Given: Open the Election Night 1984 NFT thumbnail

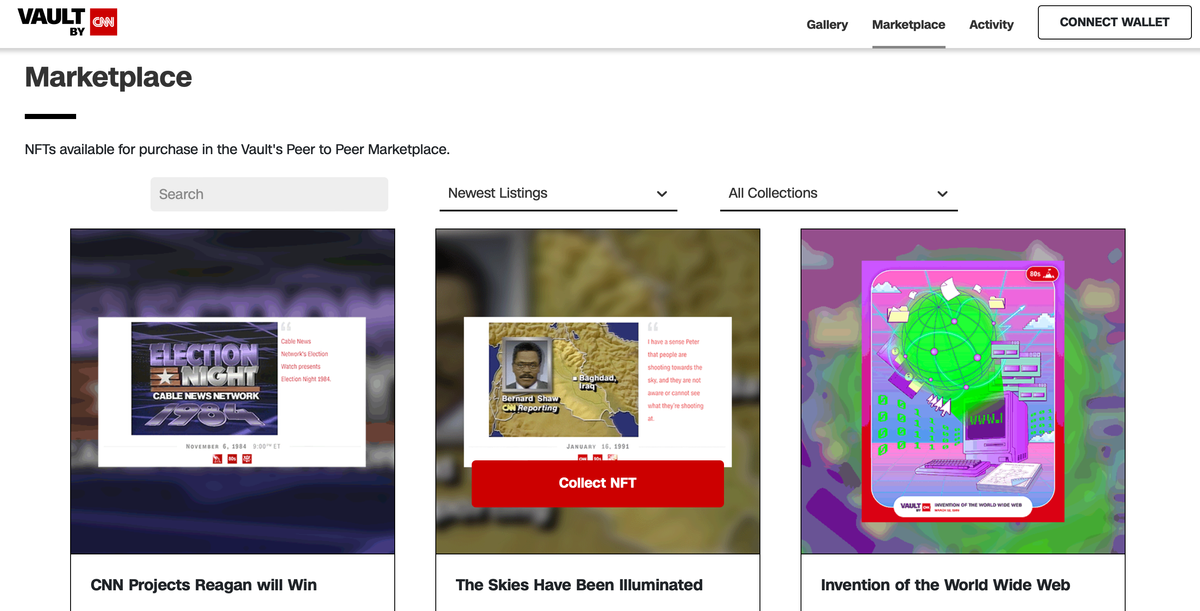Looking at the screenshot, I should [x=232, y=391].
